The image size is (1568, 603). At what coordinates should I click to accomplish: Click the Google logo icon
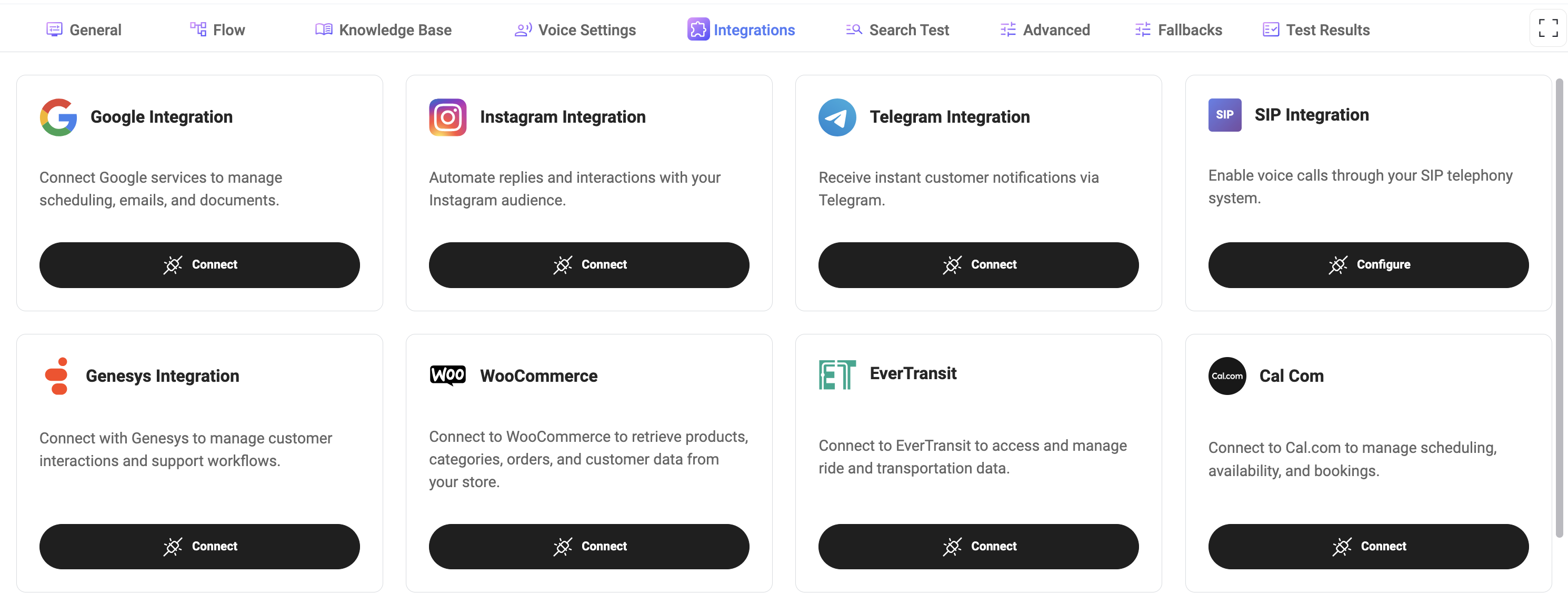click(x=58, y=117)
